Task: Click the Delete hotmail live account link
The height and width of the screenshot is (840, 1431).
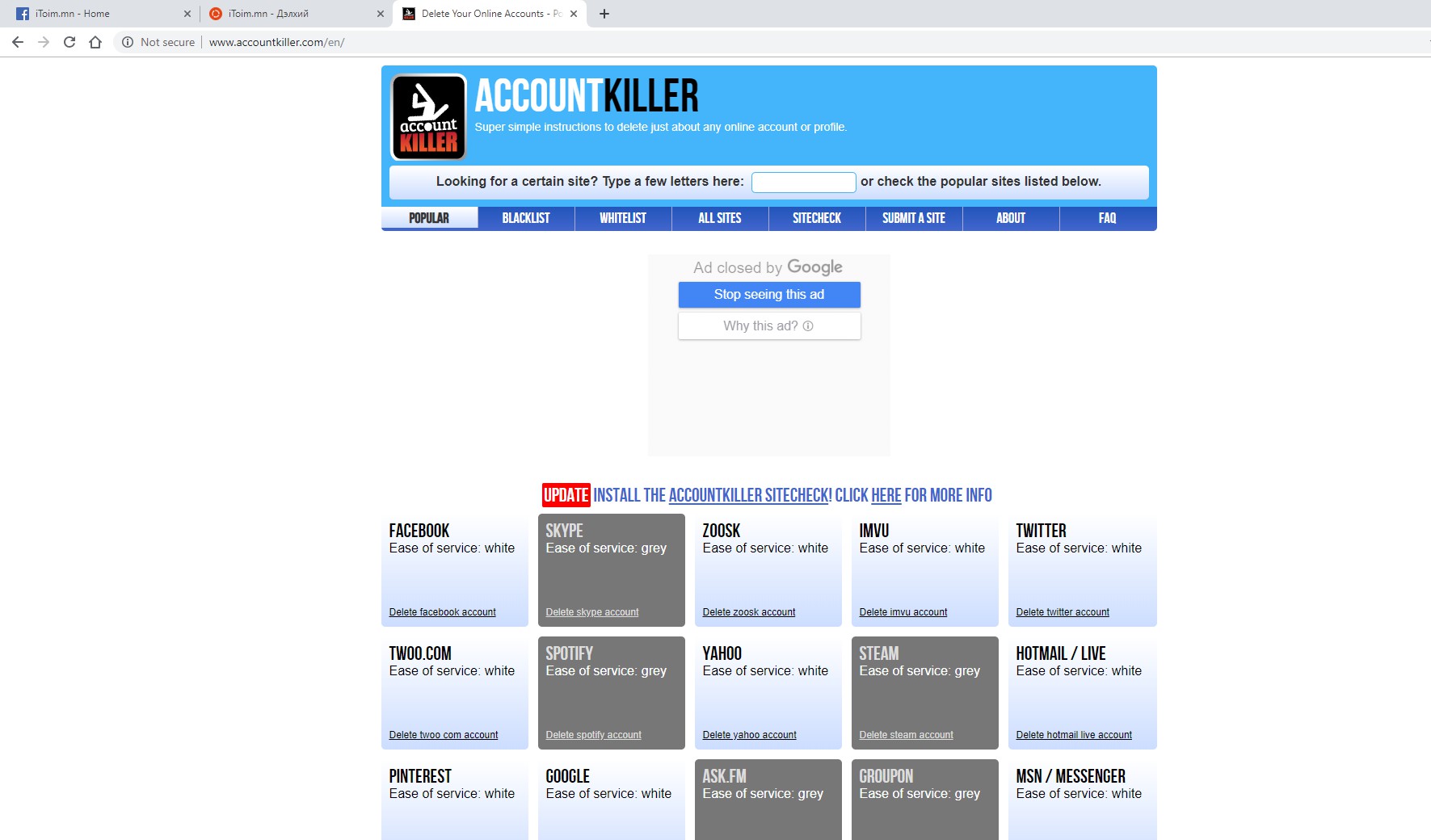Action: click(1074, 735)
